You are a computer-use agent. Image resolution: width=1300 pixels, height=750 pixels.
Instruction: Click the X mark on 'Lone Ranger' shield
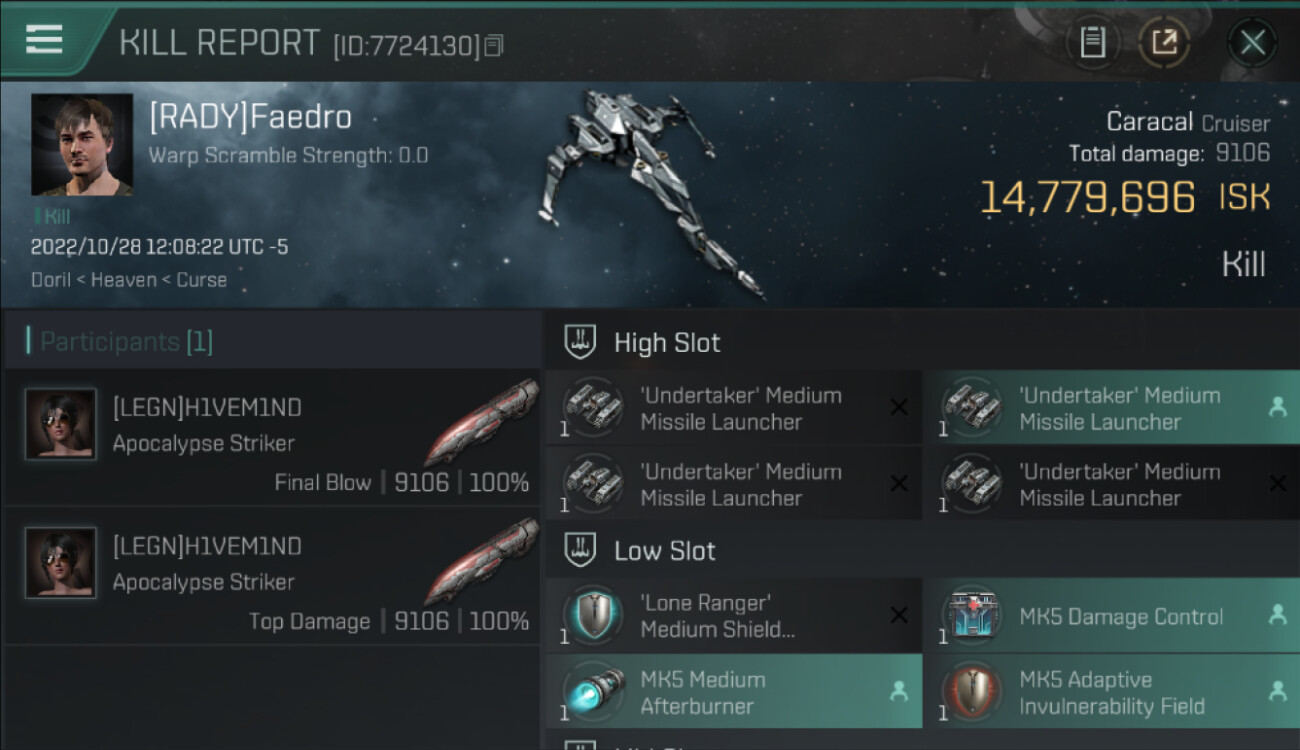tap(899, 615)
